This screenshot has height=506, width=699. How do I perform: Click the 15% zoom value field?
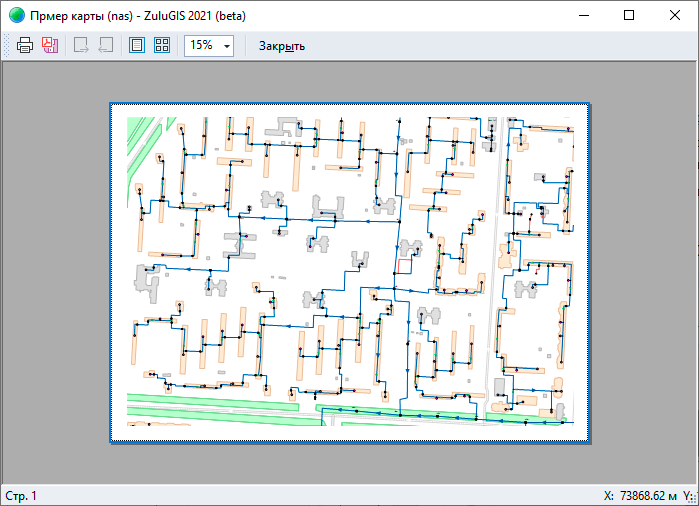(201, 46)
